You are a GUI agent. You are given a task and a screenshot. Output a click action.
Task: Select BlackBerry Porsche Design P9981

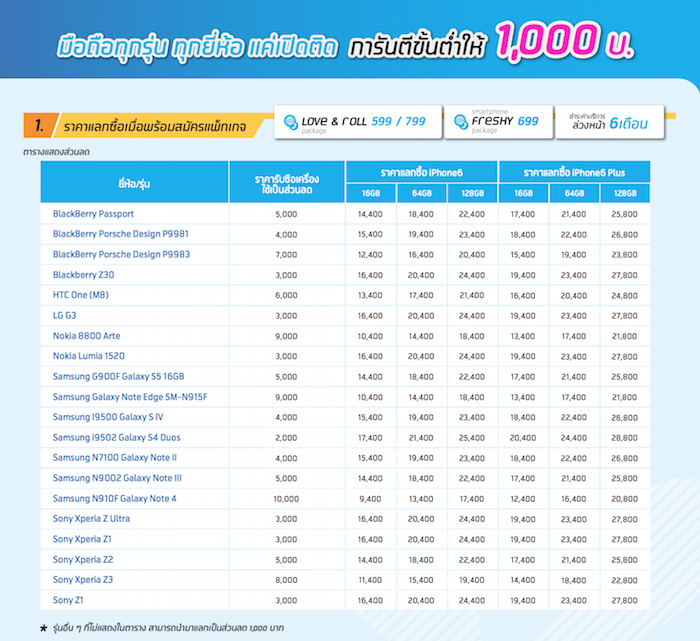[121, 234]
